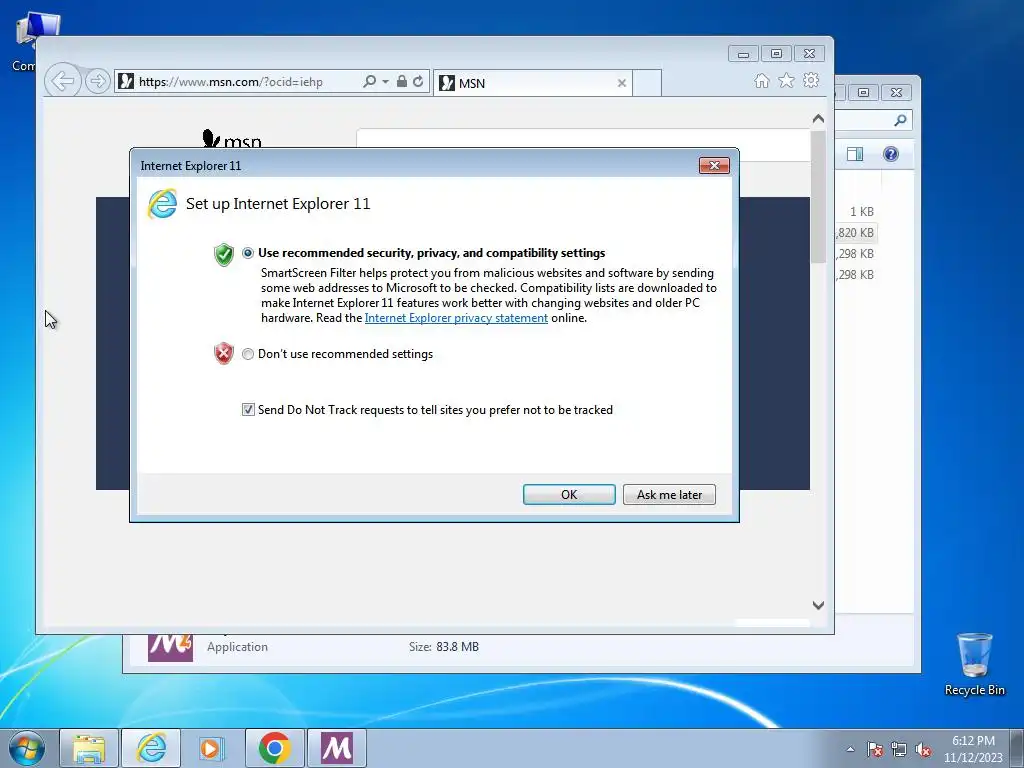
Task: Toggle Send Do Not Track requests checkbox
Action: tap(248, 409)
